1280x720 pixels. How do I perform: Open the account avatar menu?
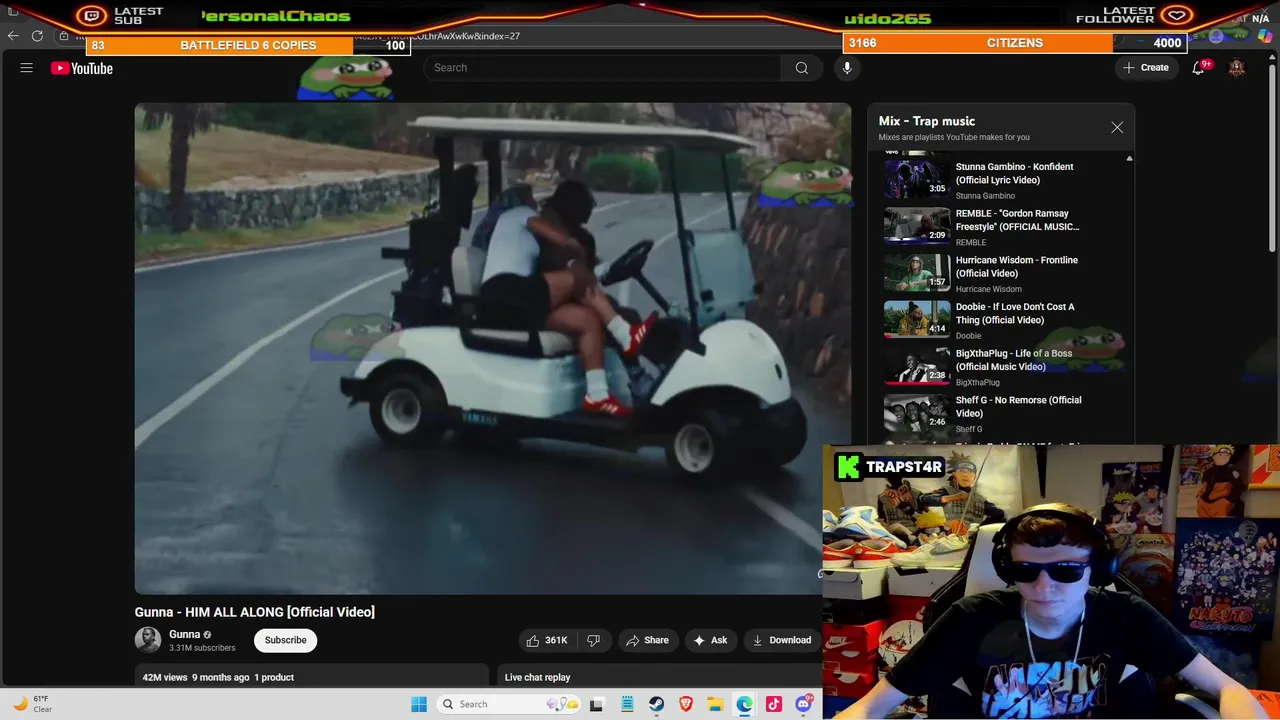coord(1237,68)
